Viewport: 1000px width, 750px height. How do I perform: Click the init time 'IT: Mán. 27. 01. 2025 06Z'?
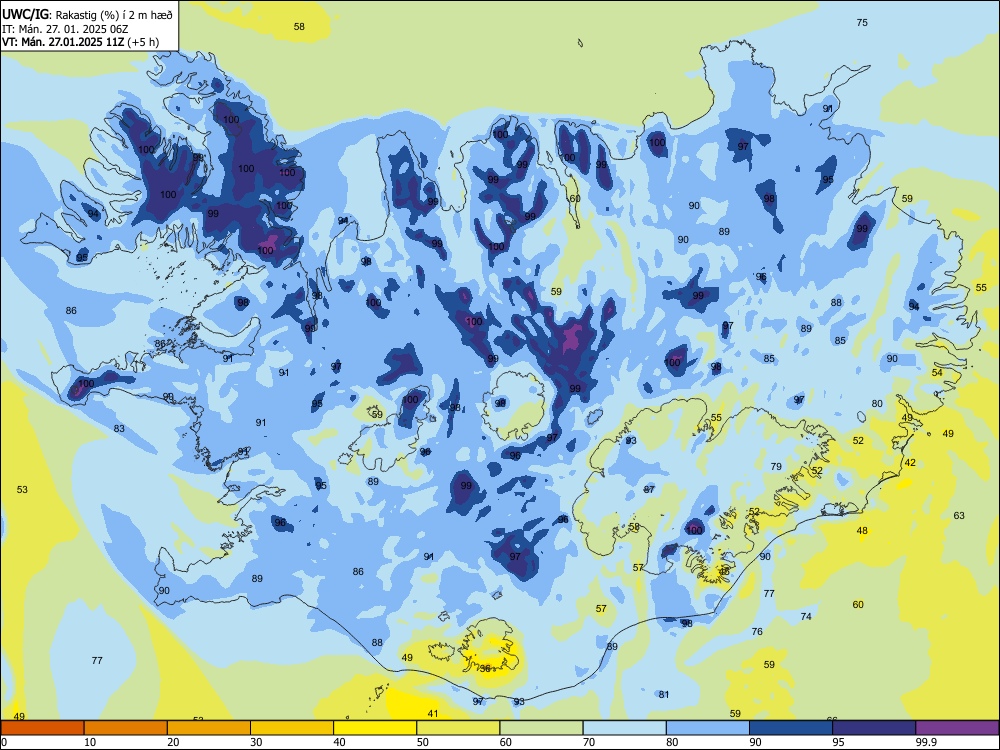(65, 29)
